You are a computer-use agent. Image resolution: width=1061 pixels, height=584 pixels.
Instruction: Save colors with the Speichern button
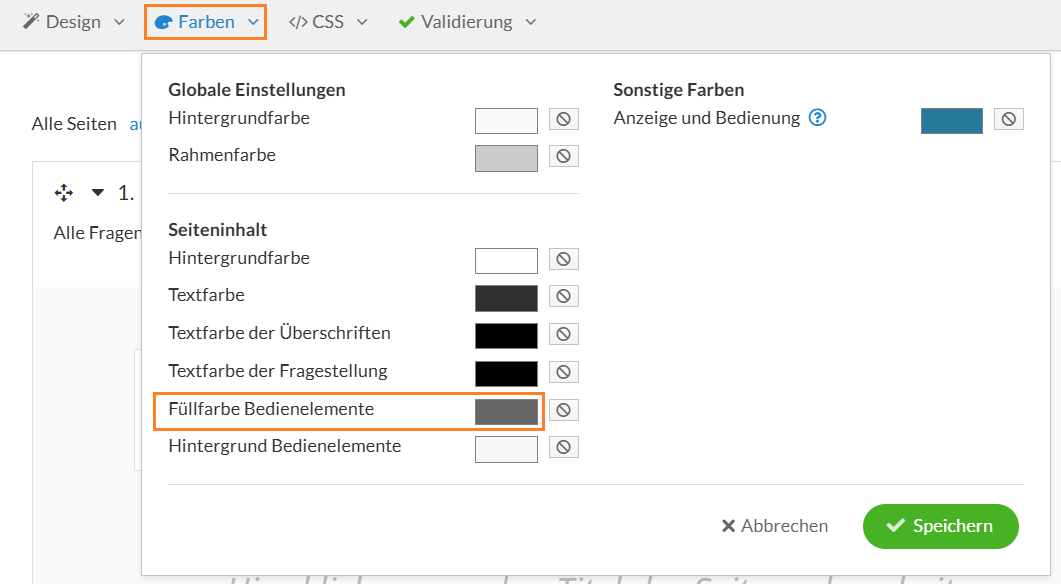pyautogui.click(x=940, y=526)
